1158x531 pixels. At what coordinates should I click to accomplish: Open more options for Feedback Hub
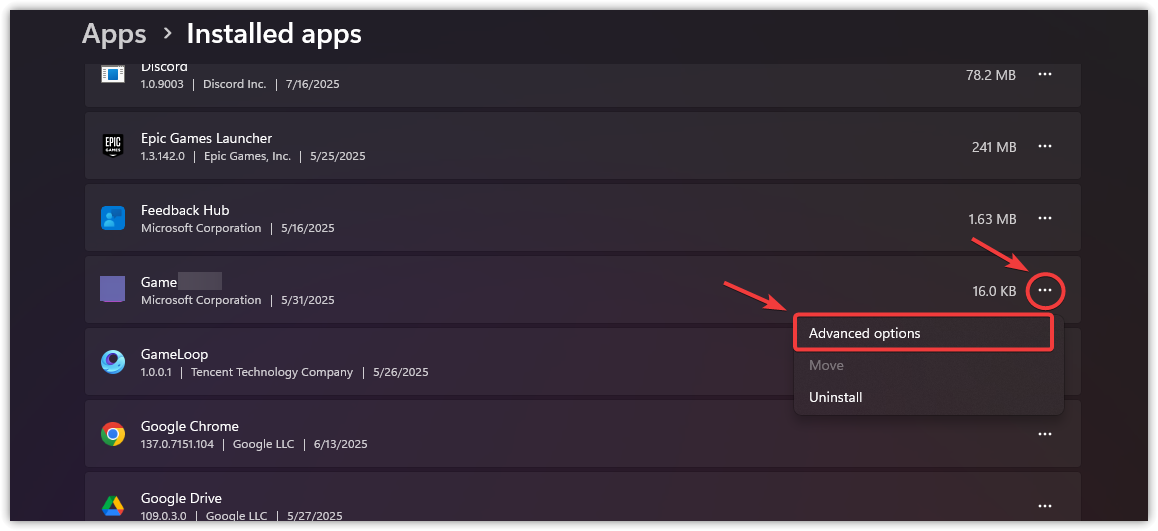click(x=1045, y=218)
